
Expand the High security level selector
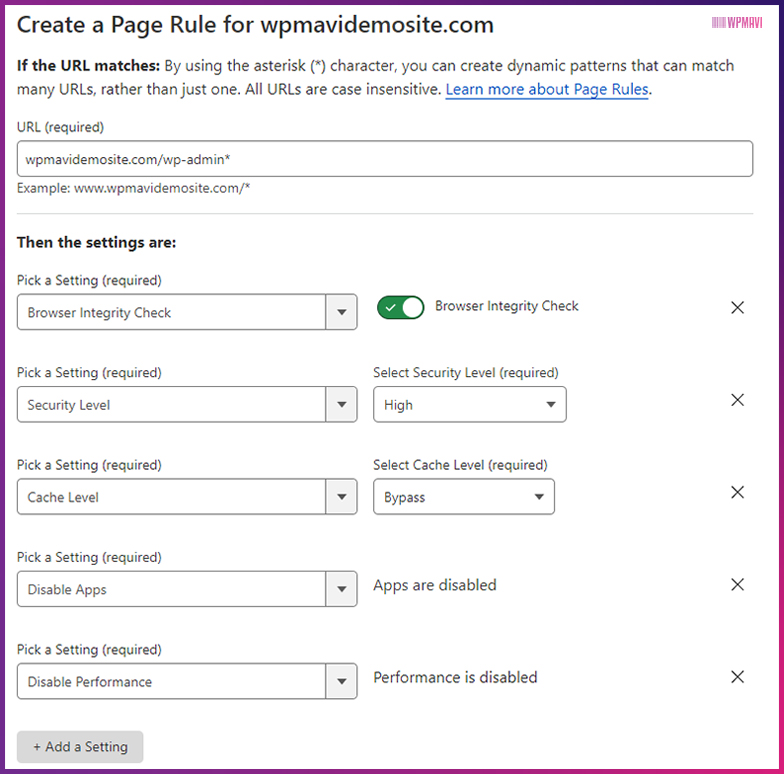[470, 404]
